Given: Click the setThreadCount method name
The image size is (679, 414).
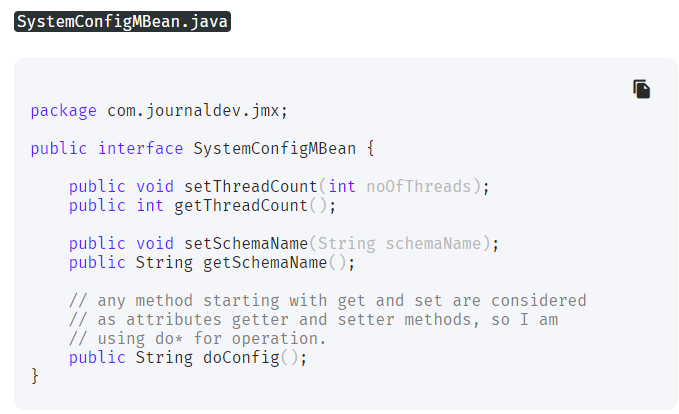Looking at the screenshot, I should point(251,187).
